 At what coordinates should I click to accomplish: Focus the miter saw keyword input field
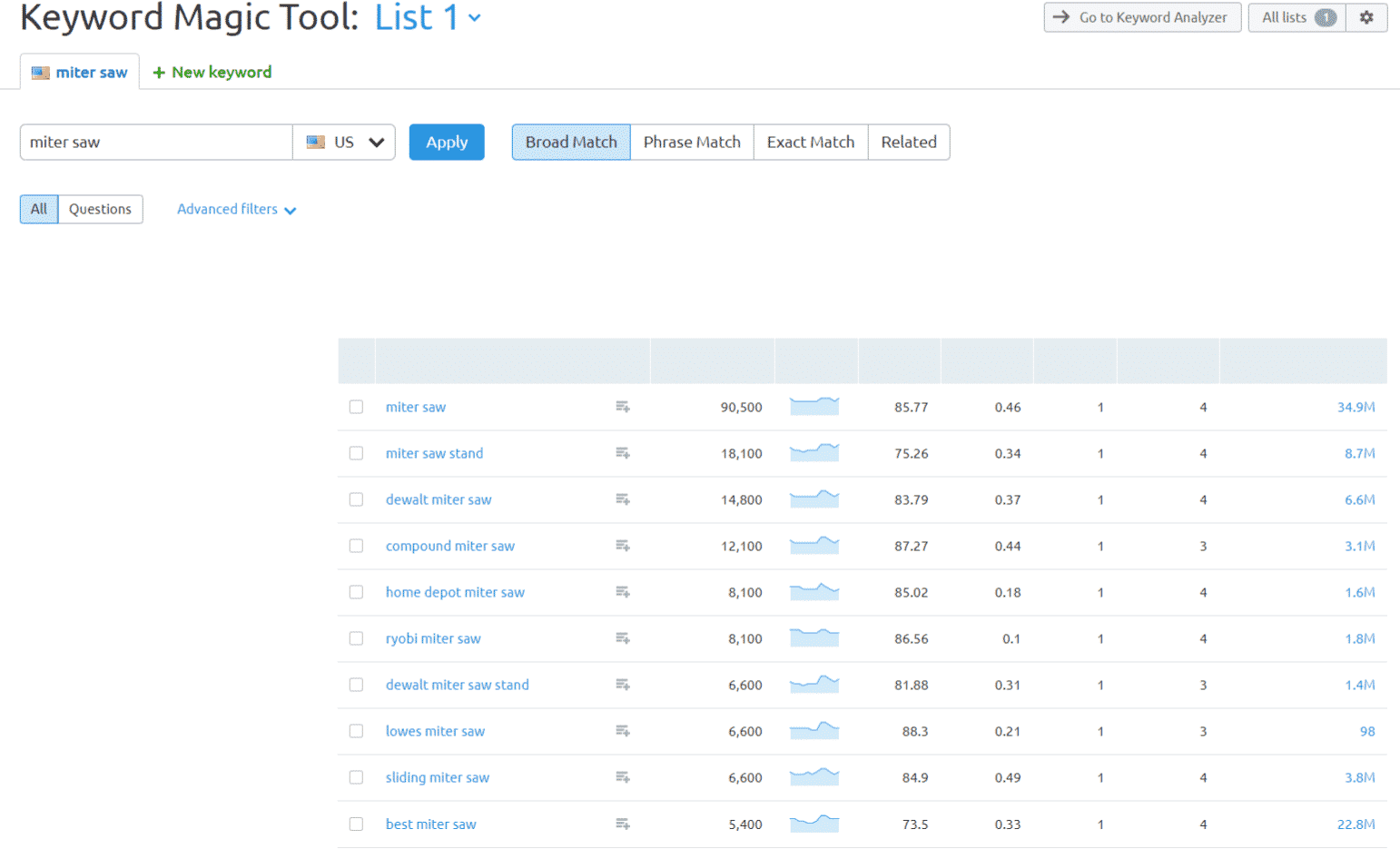tap(156, 143)
